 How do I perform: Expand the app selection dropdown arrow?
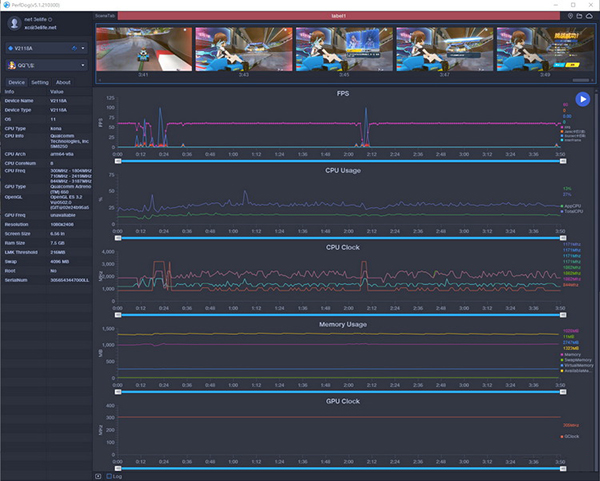(83, 67)
